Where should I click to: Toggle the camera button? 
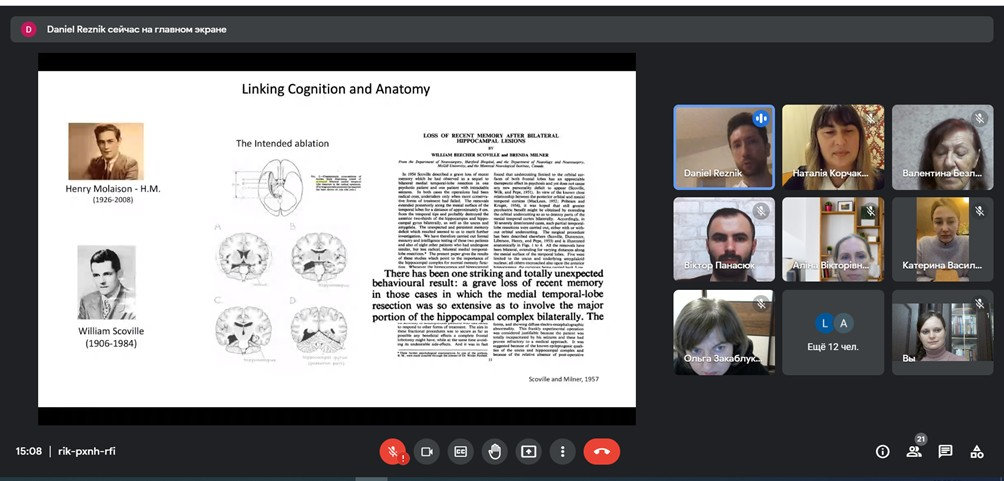click(426, 452)
